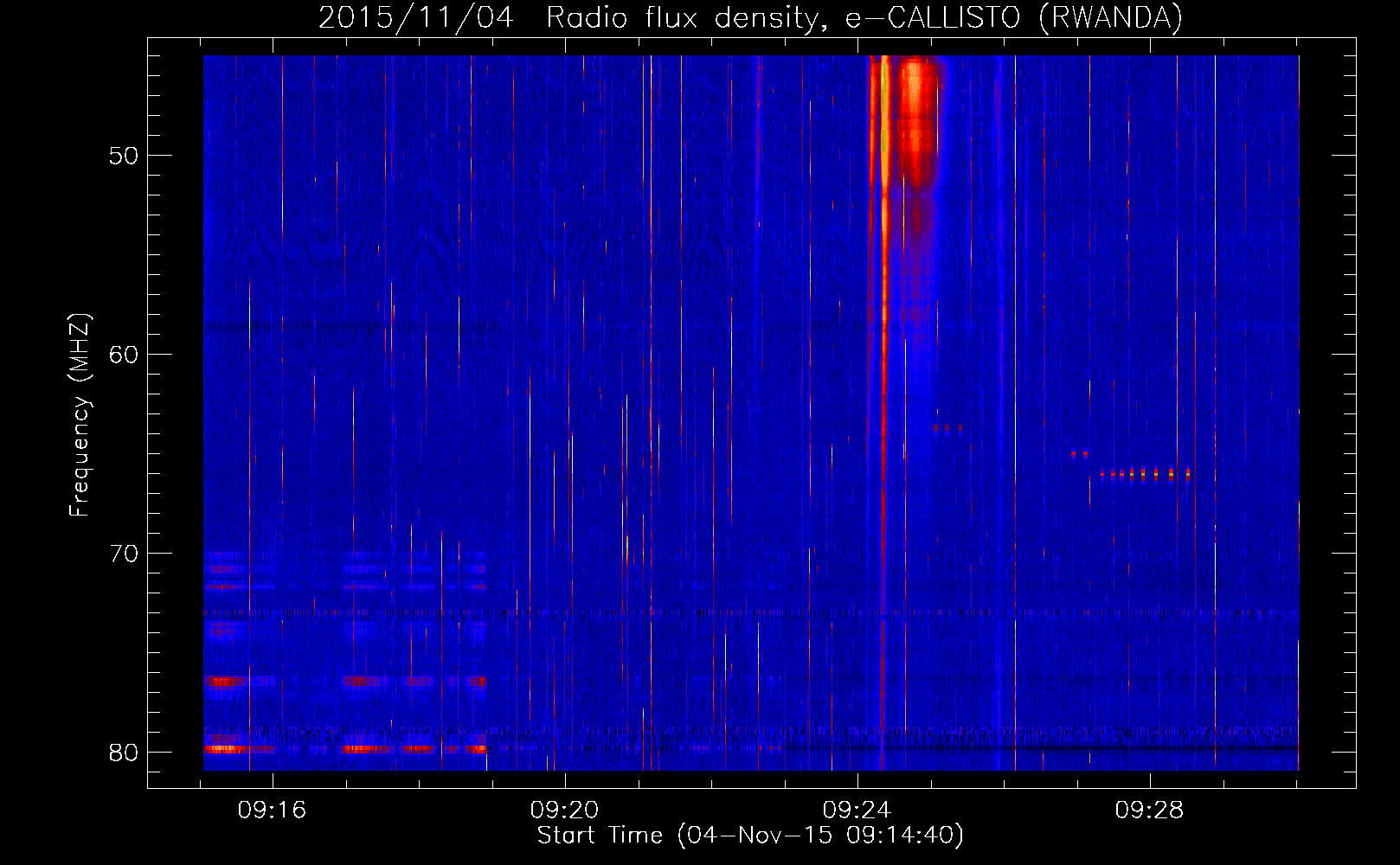Click the red dotted signal near 66 MHz
Image resolution: width=1400 pixels, height=865 pixels.
click(1145, 473)
